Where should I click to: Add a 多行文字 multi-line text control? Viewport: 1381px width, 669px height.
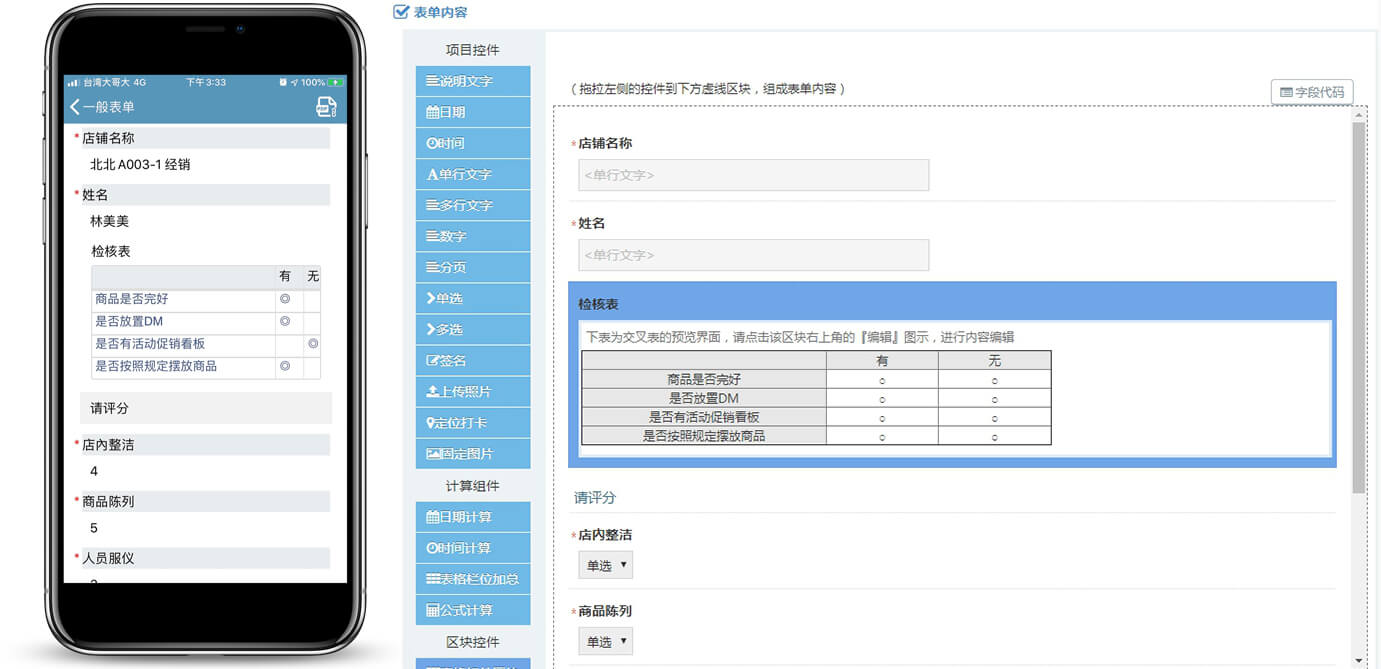pos(473,205)
